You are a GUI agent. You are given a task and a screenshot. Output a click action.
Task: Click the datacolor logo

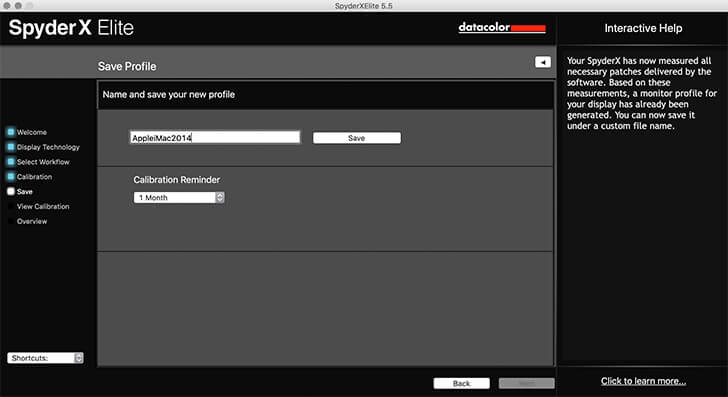click(x=502, y=27)
